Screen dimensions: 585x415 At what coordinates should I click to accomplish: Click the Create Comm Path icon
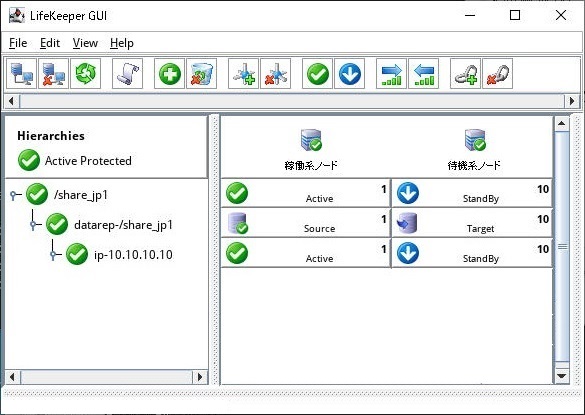pyautogui.click(x=243, y=74)
